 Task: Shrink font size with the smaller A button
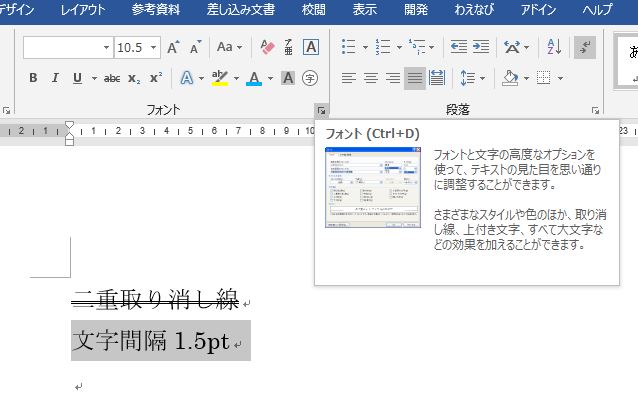(196, 47)
